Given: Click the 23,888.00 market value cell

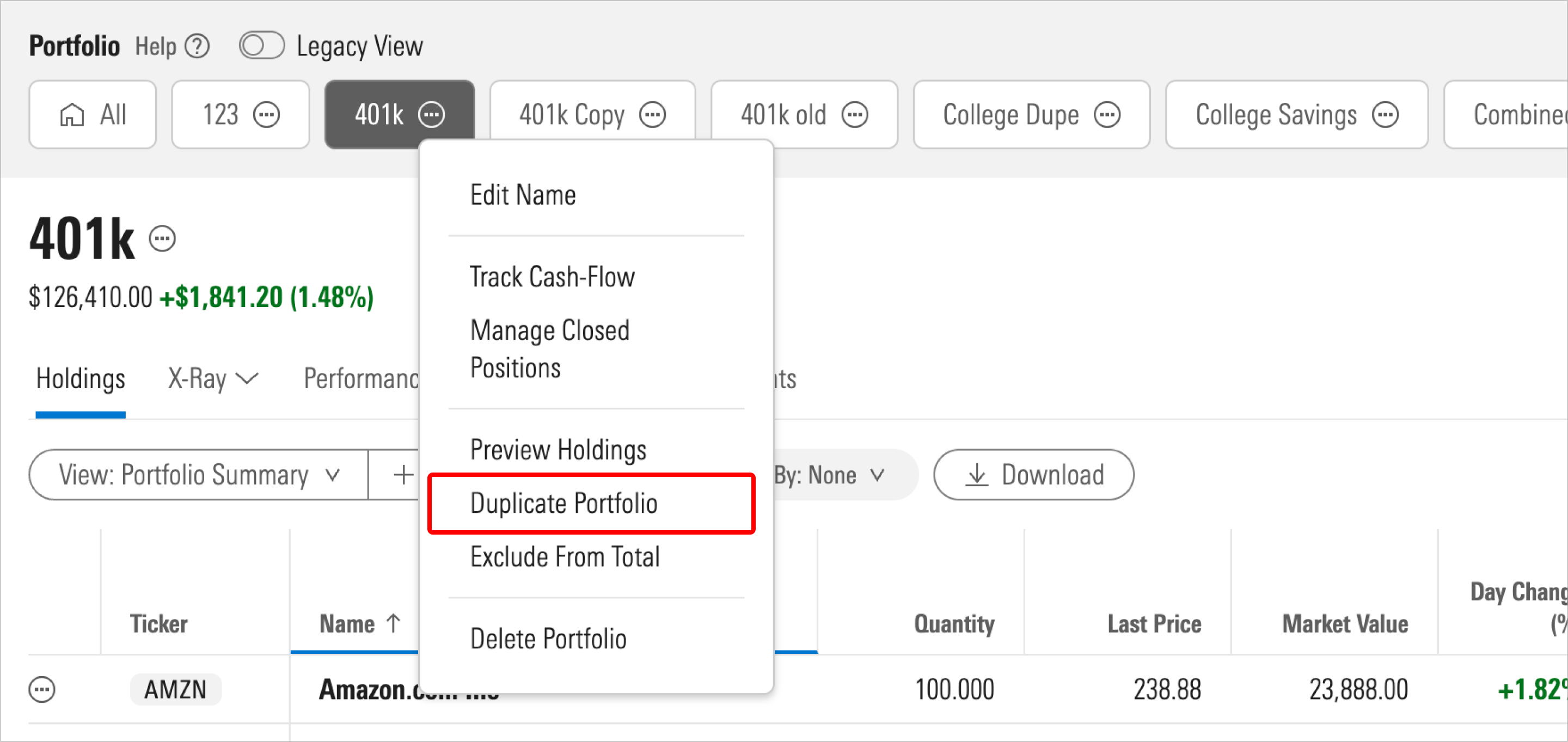Looking at the screenshot, I should coord(1358,690).
